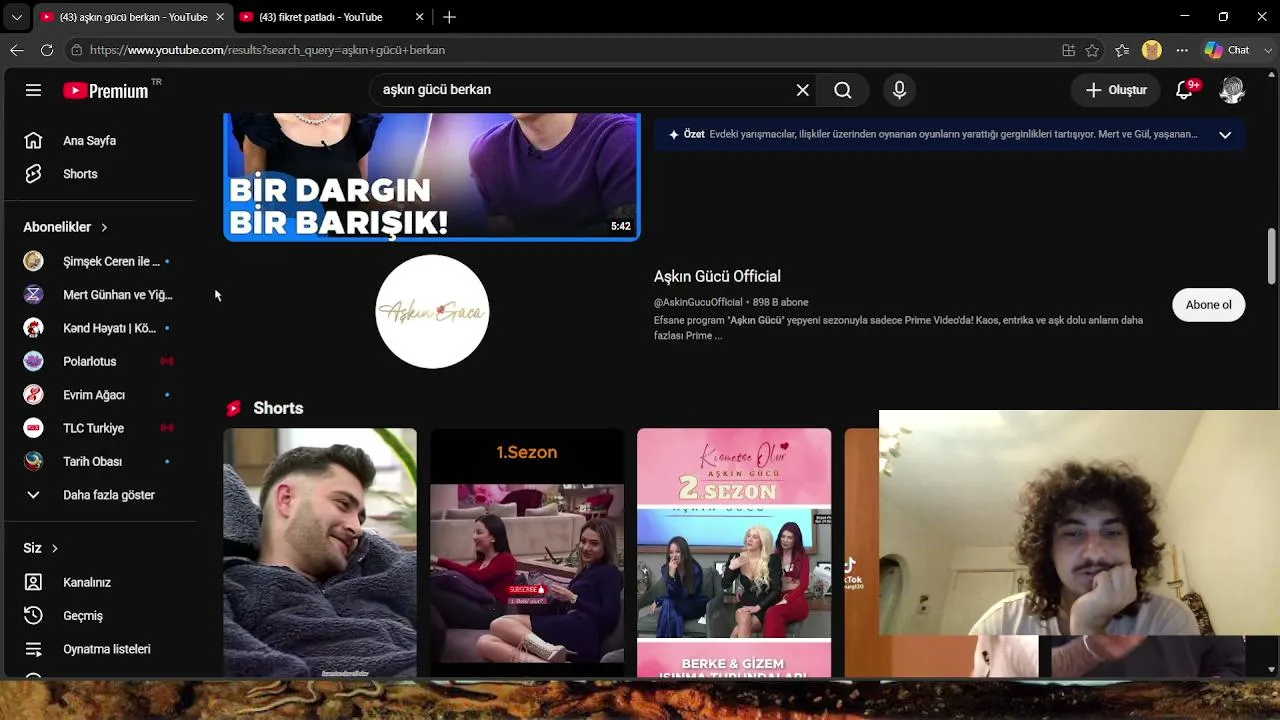
Task: Open a new browser tab
Action: point(450,17)
